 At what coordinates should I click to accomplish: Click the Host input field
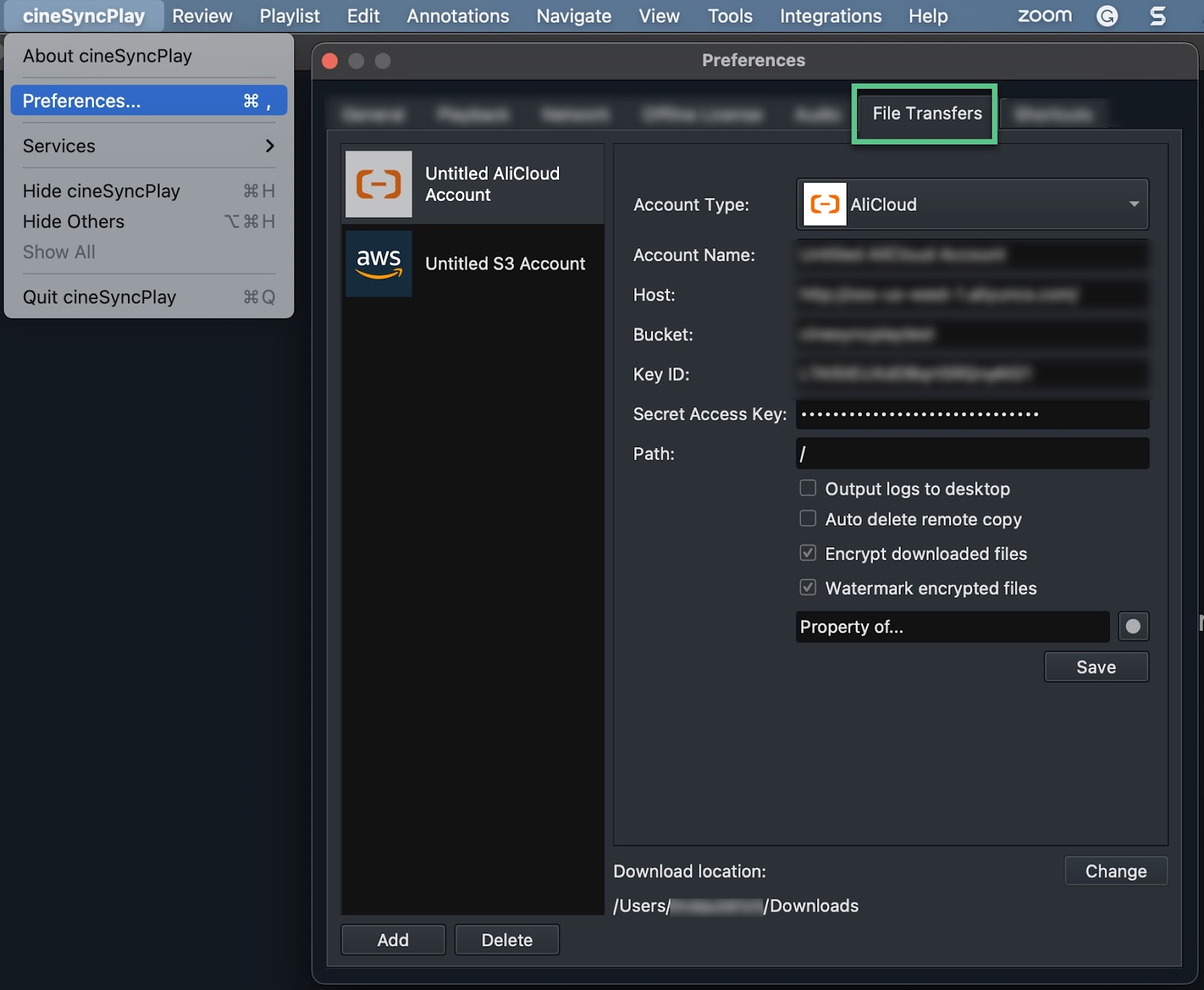pyautogui.click(x=972, y=294)
